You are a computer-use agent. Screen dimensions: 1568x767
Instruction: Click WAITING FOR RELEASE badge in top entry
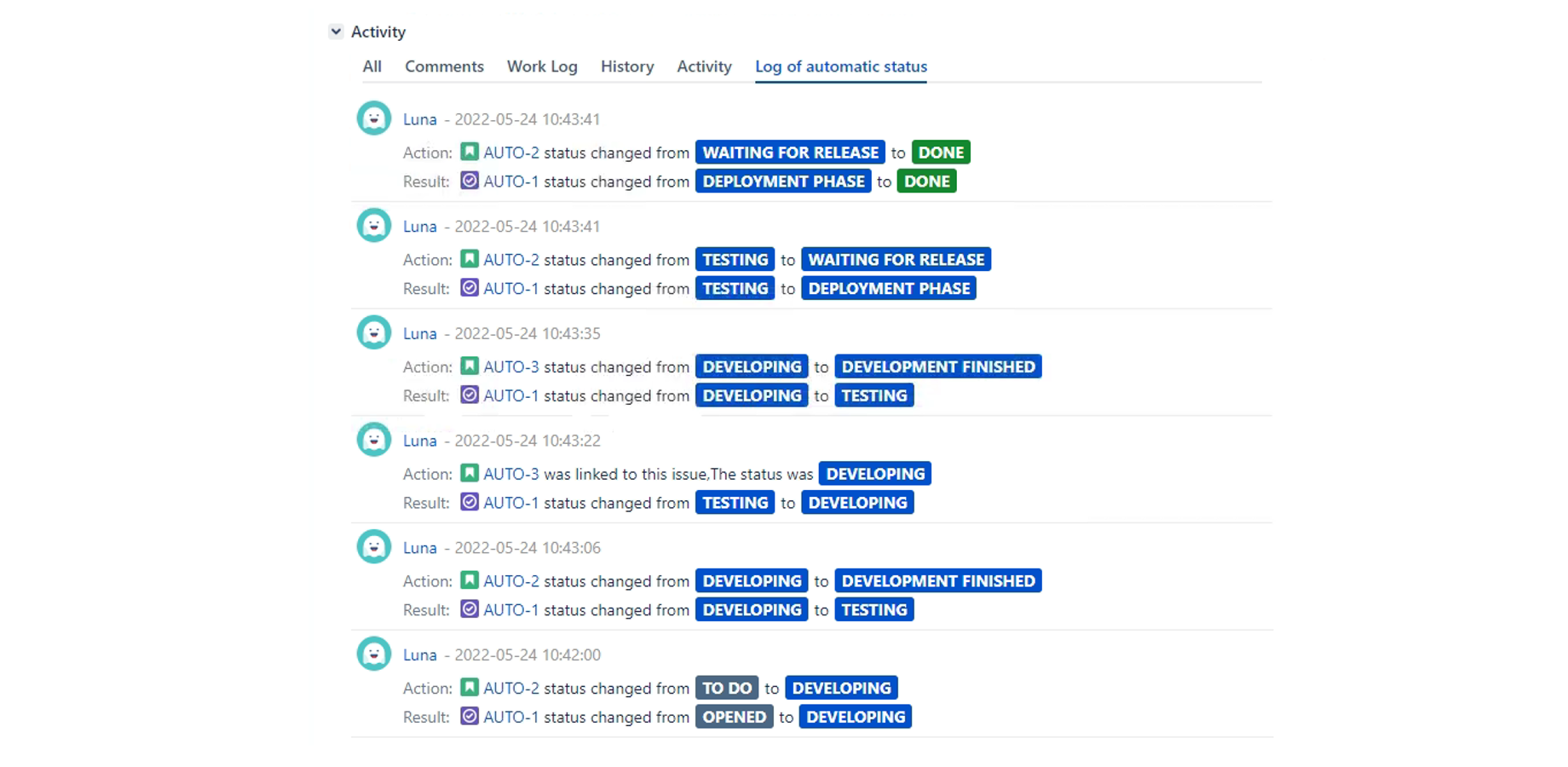click(x=790, y=153)
